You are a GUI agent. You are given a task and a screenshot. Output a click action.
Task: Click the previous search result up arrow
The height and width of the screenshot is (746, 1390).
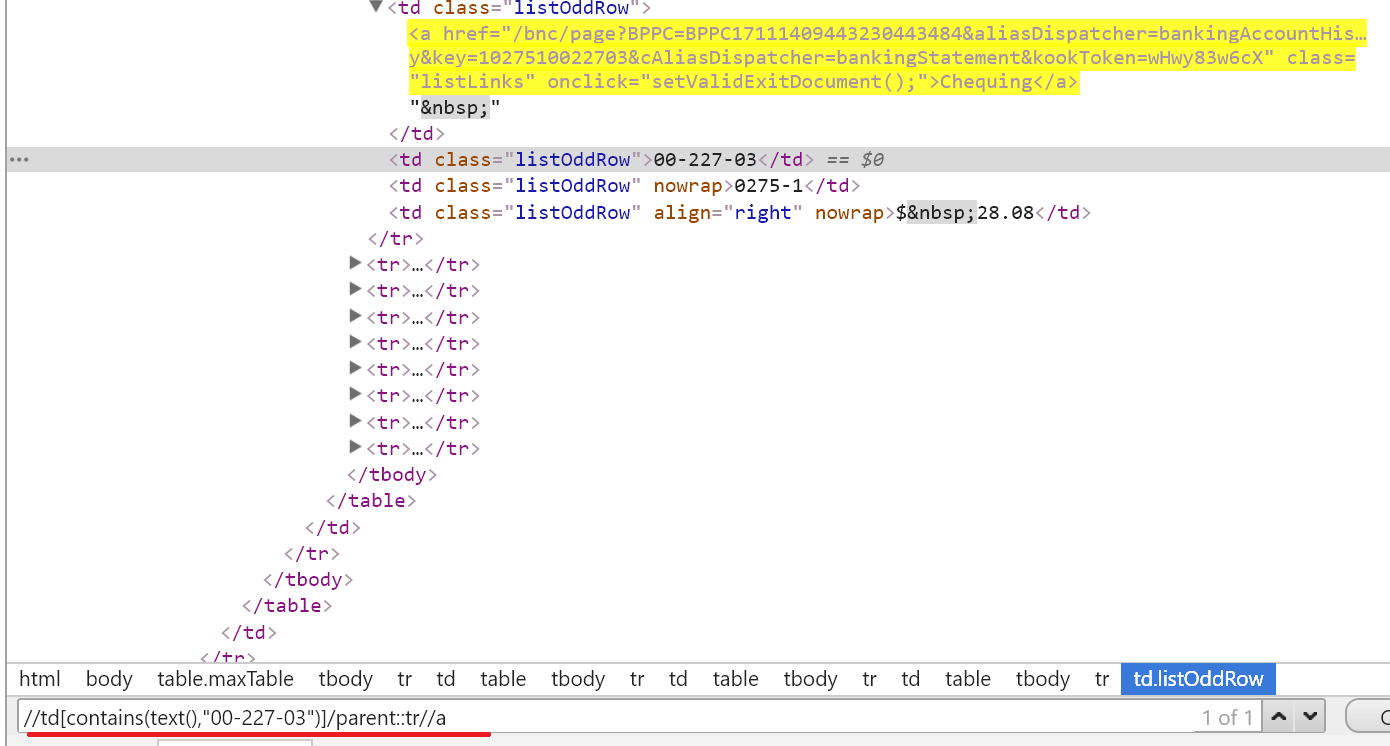click(1278, 716)
